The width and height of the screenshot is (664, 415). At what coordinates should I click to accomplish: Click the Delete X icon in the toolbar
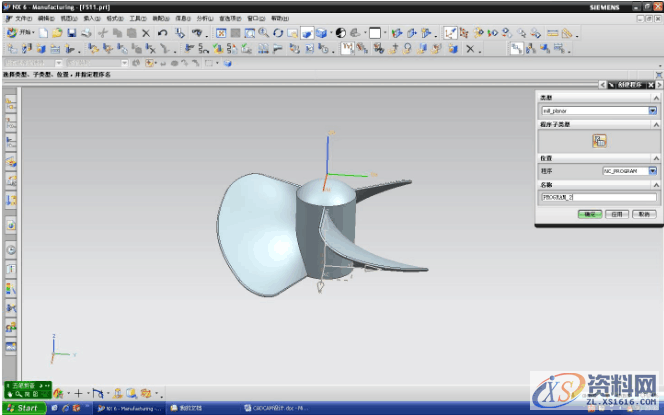click(146, 33)
